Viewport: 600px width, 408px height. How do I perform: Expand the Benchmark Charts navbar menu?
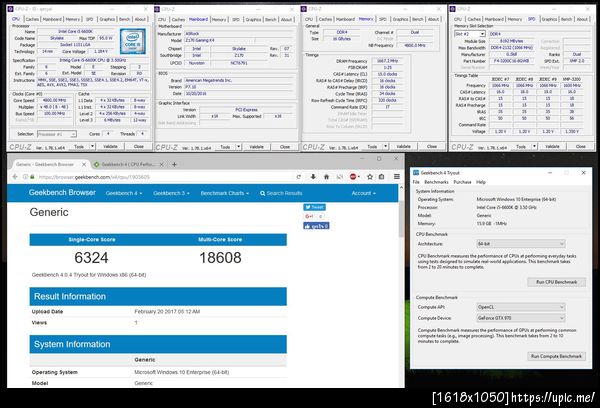click(225, 193)
